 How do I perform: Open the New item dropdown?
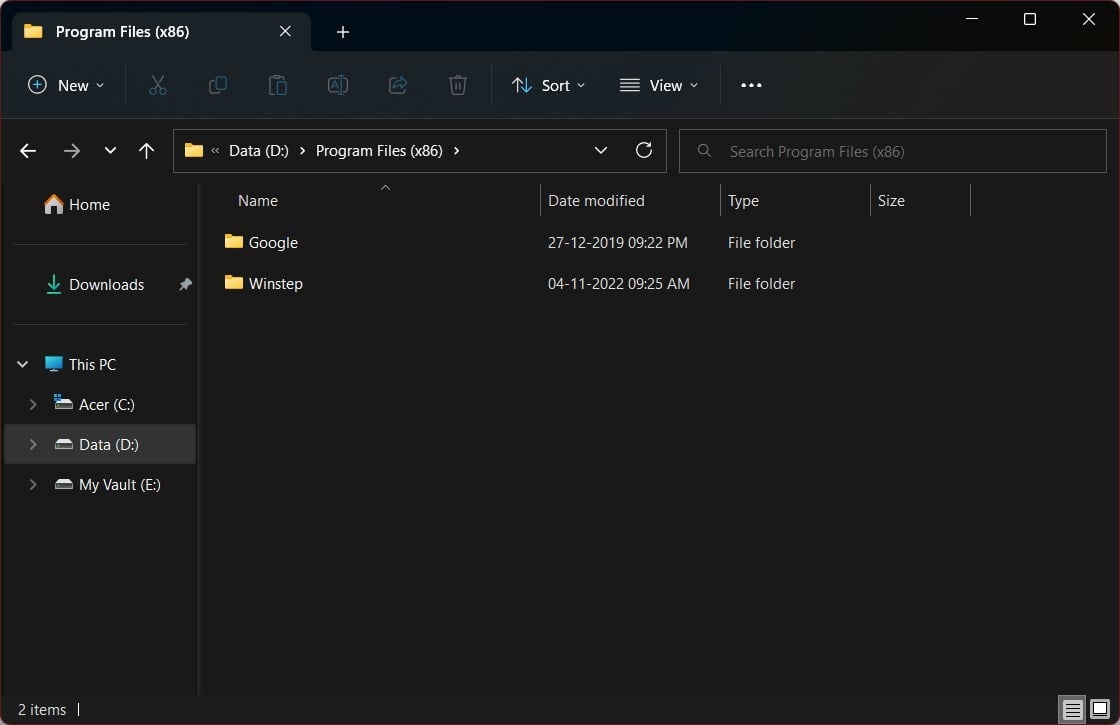[x=66, y=86]
